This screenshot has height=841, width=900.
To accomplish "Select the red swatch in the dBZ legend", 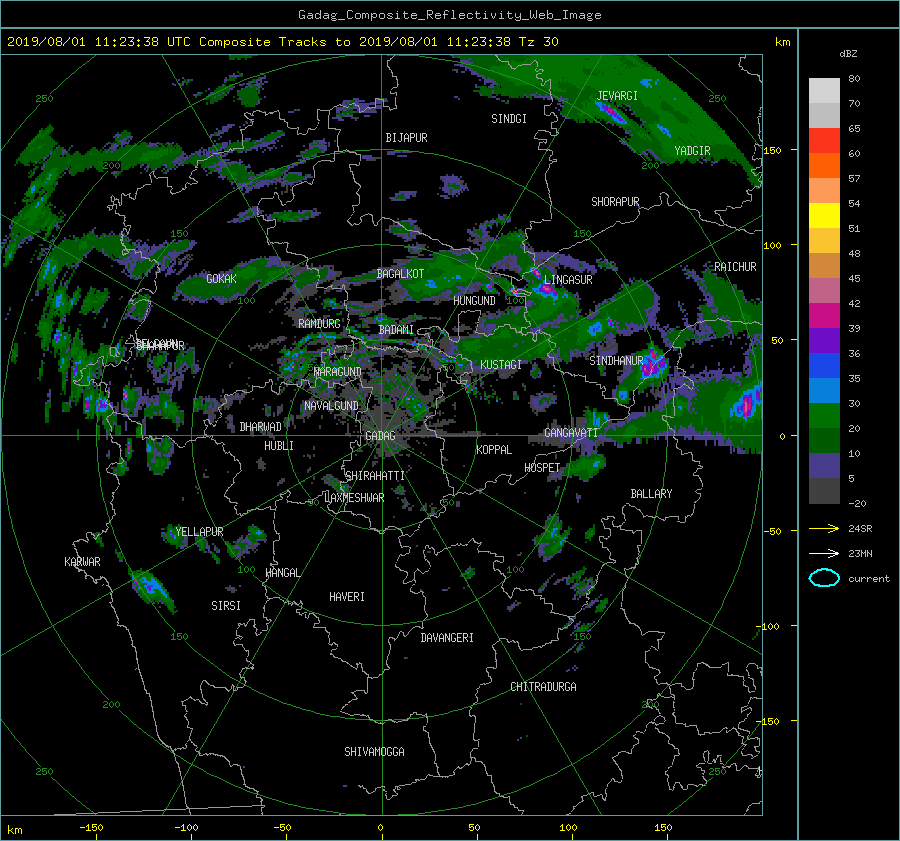I will coord(824,141).
